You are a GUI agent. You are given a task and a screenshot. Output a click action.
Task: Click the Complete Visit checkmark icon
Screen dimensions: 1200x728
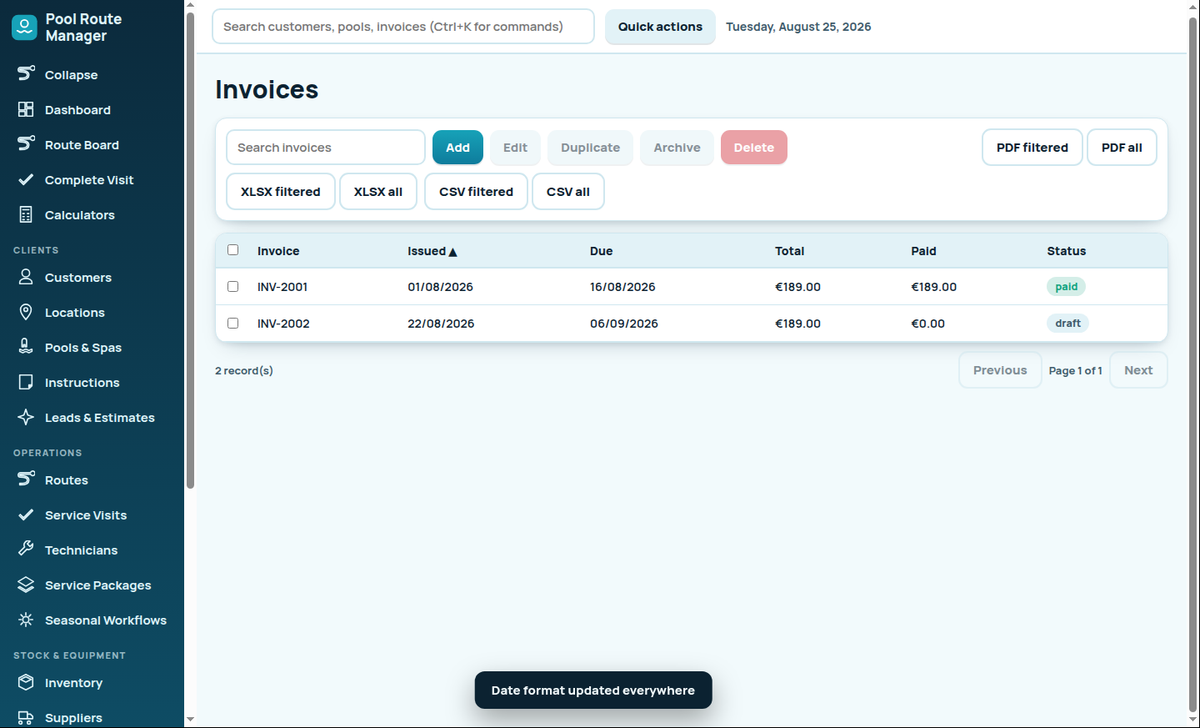(x=26, y=180)
